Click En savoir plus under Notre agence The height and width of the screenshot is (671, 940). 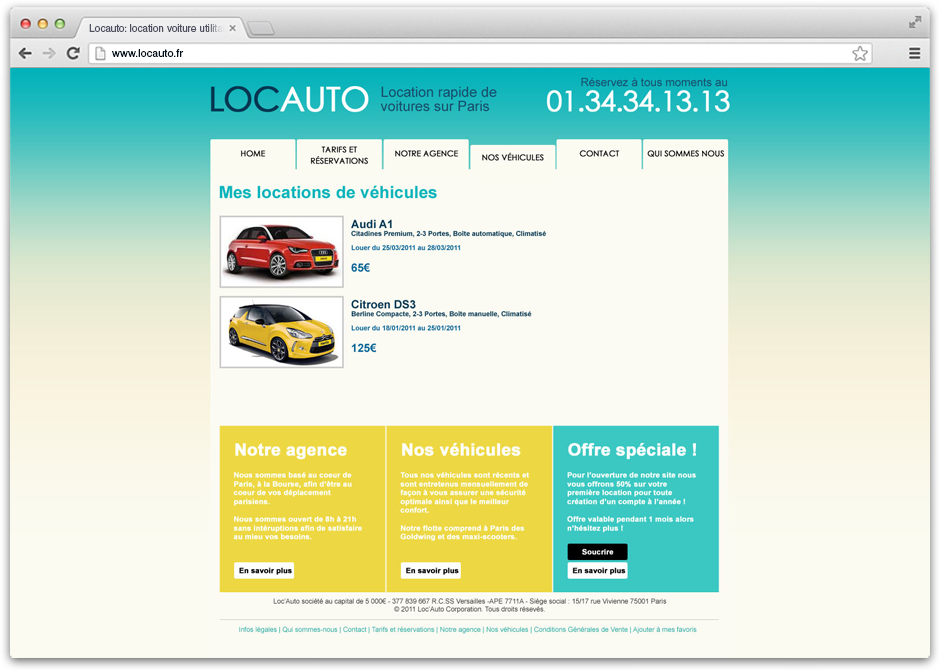click(x=265, y=570)
